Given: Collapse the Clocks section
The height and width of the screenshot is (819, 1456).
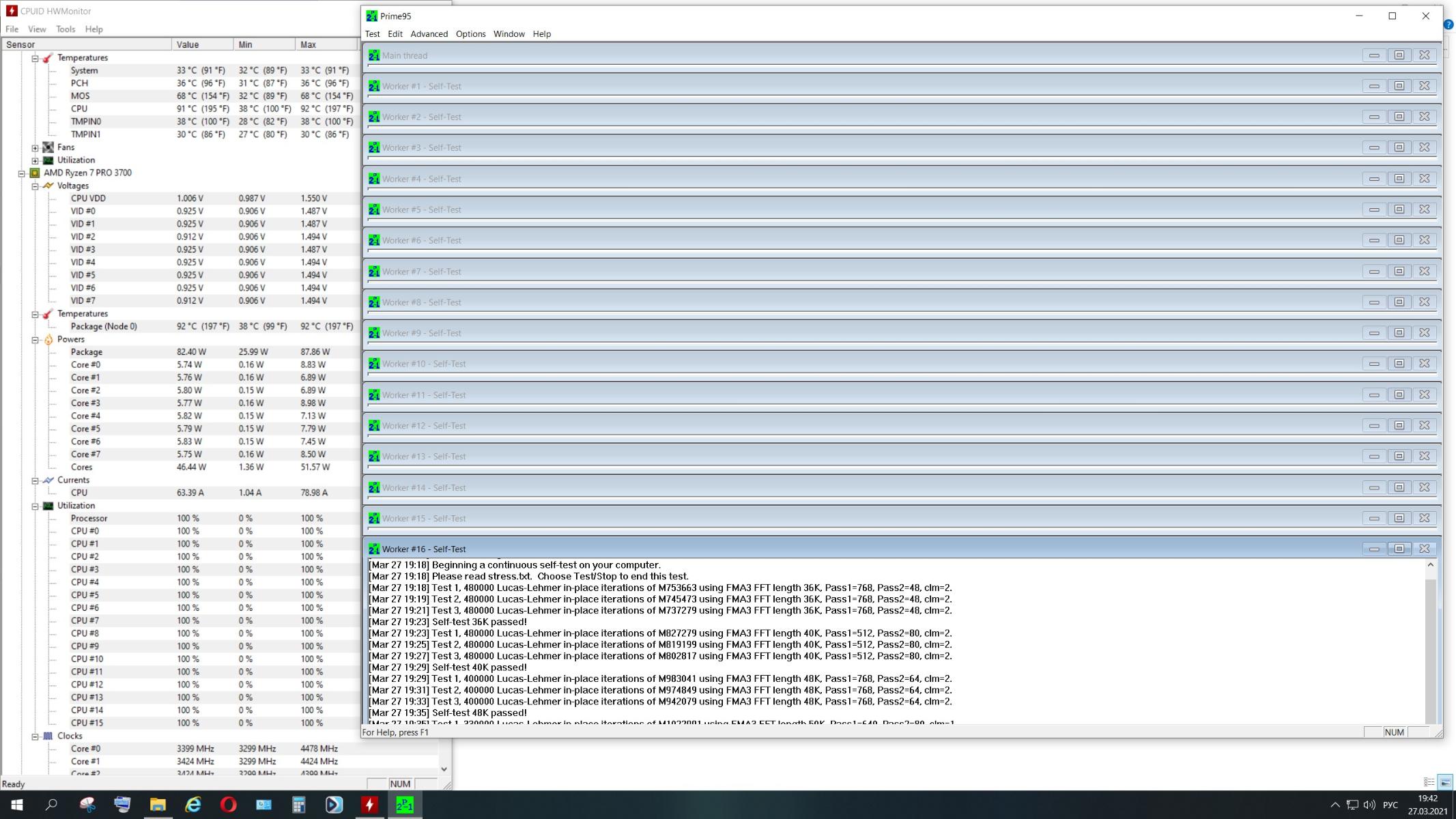Looking at the screenshot, I should point(35,736).
